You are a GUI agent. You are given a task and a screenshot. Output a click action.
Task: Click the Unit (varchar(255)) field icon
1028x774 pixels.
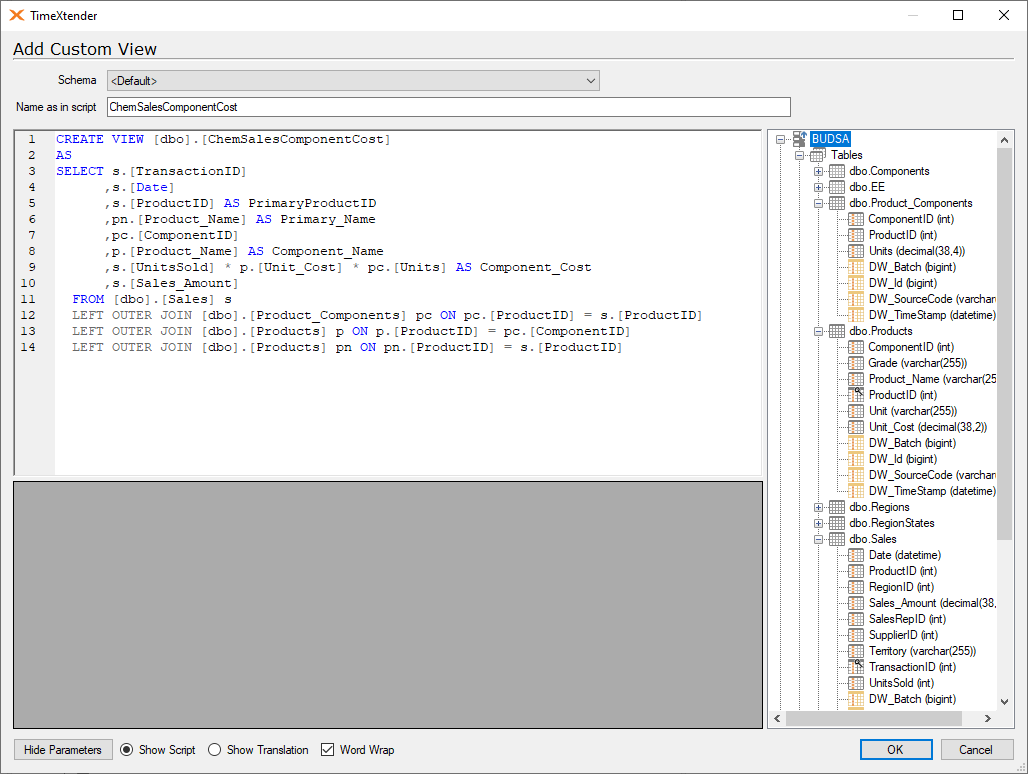coord(856,411)
